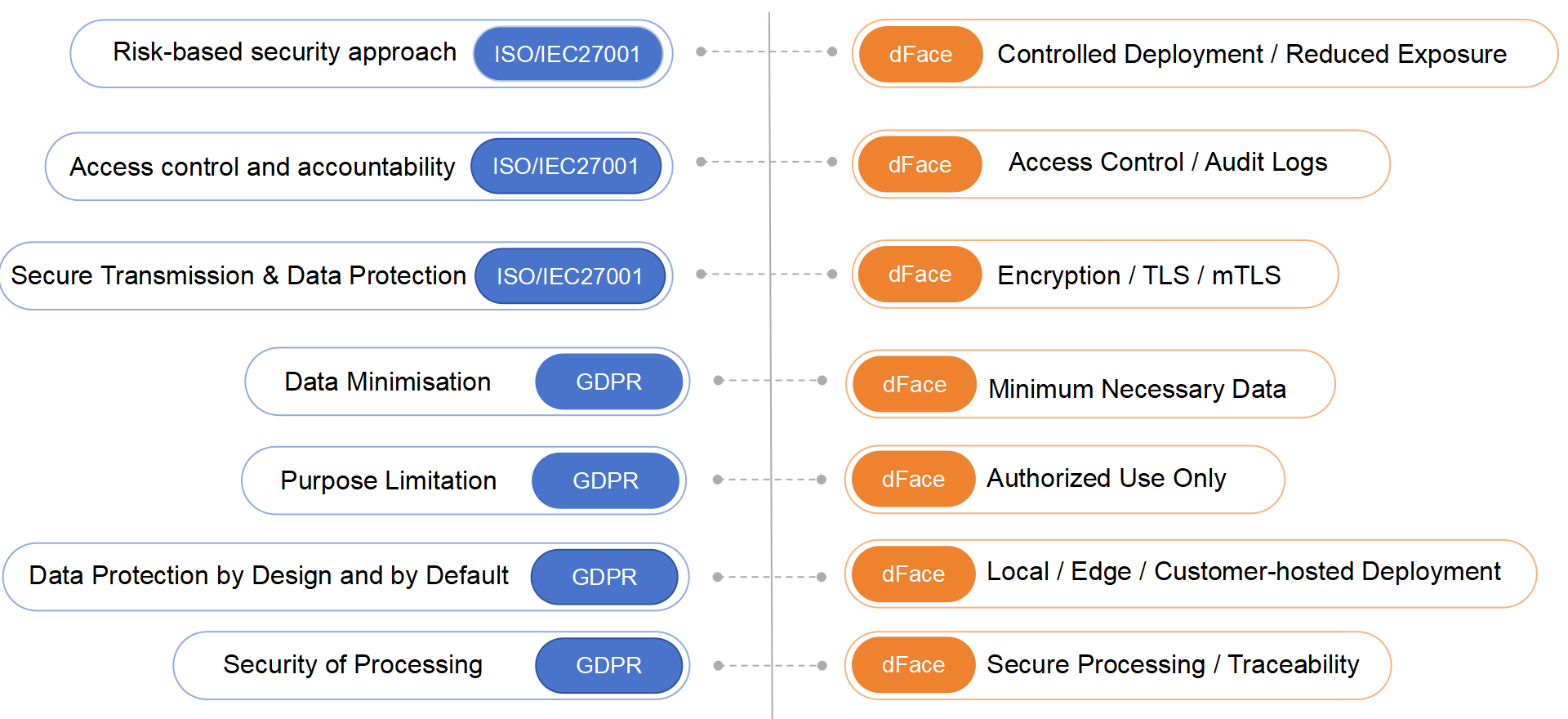Click the dFace badge next to Encryption / TLS
Screen dimensions: 1568x719
920,275
